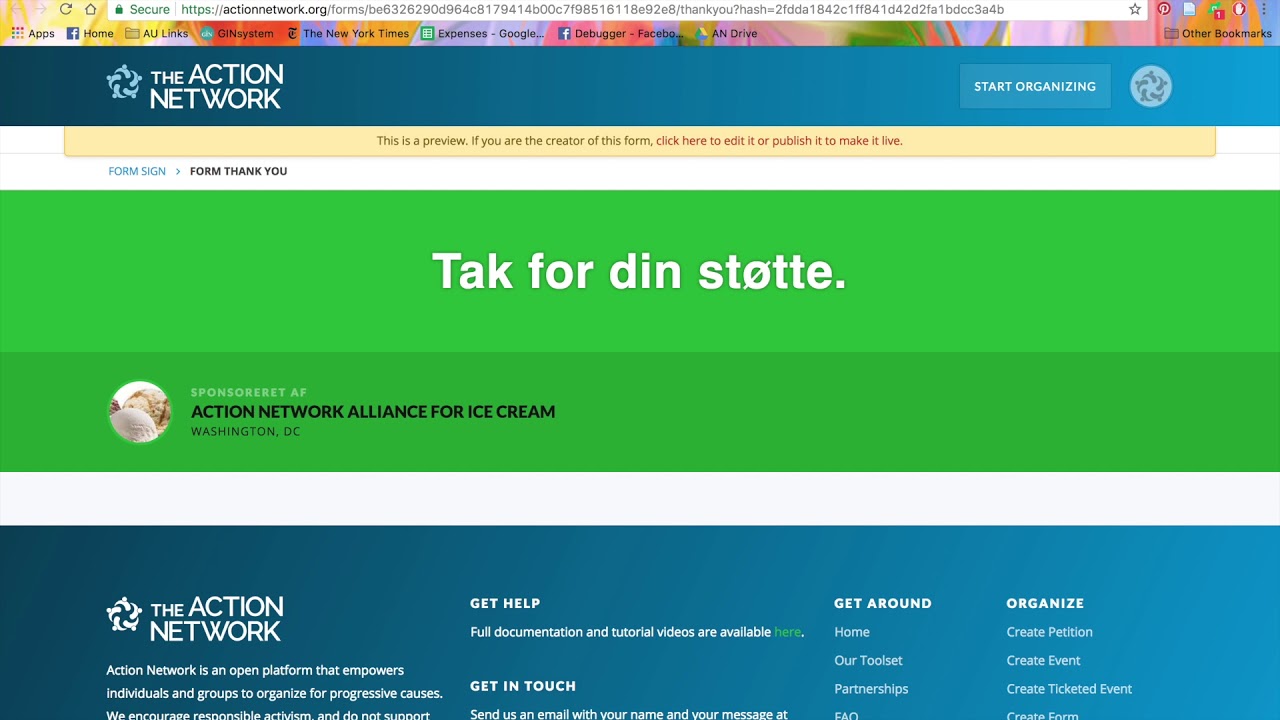Open the red shield extension icon
Viewport: 1280px width, 720px height.
[1240, 9]
